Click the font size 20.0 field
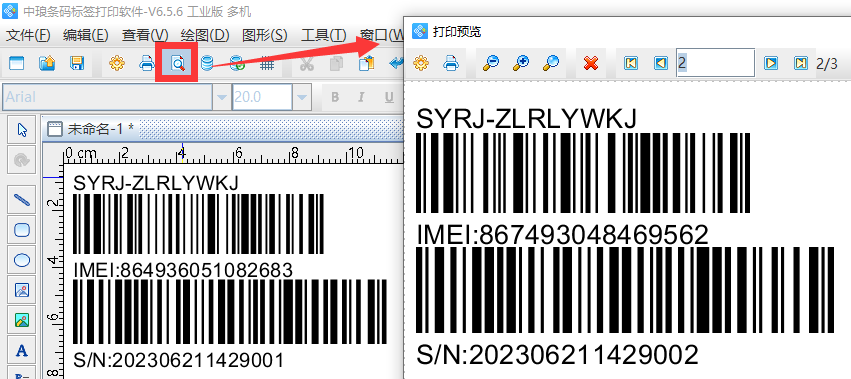 click(263, 98)
